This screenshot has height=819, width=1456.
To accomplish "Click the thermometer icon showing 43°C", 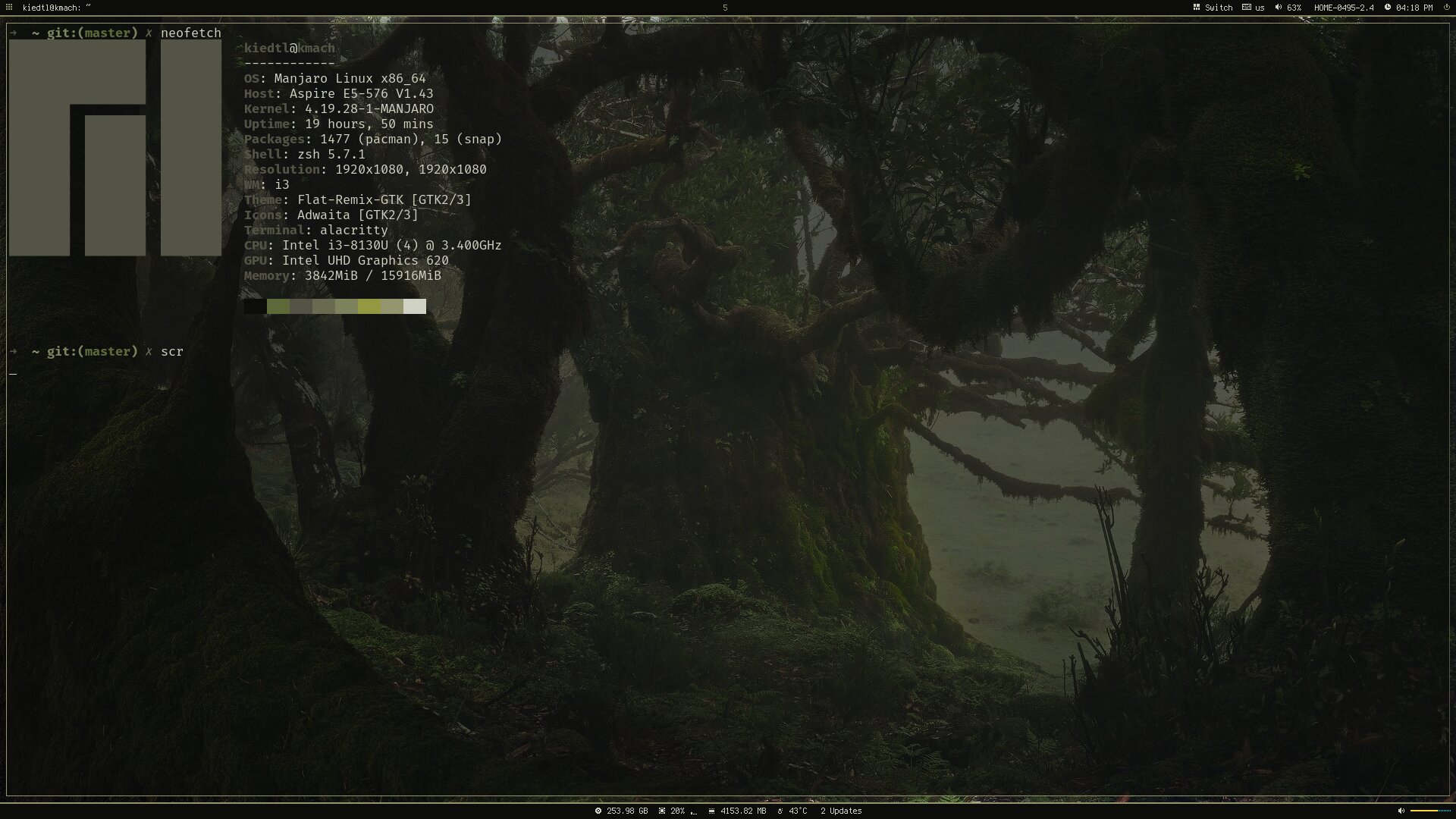I will tap(779, 811).
